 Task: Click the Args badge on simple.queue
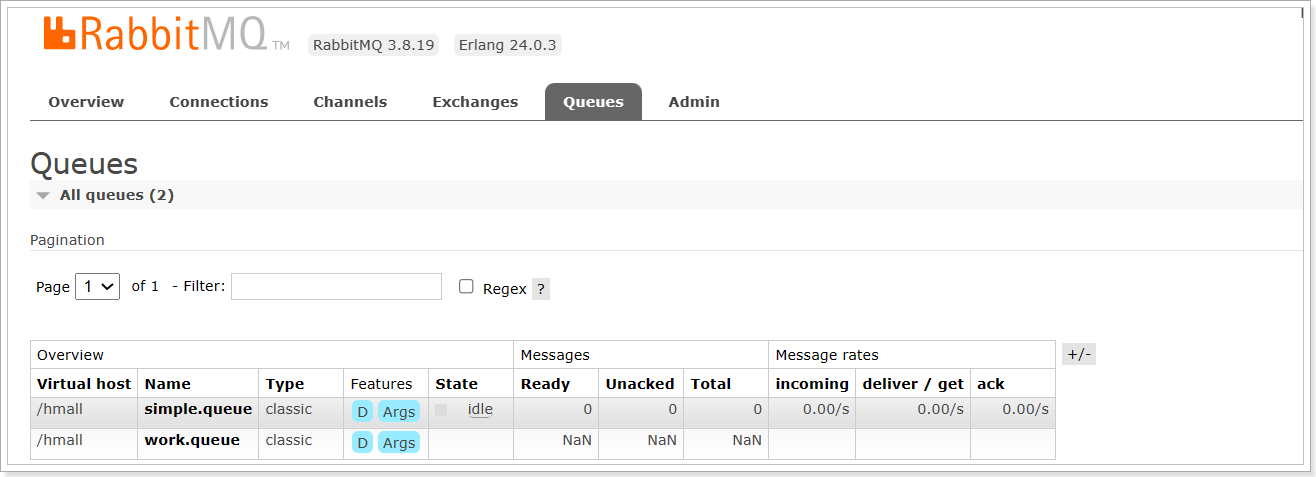(399, 411)
